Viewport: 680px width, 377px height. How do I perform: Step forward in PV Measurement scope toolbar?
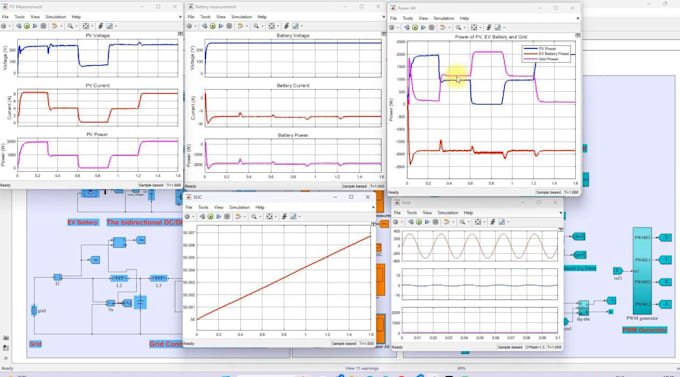35,26
